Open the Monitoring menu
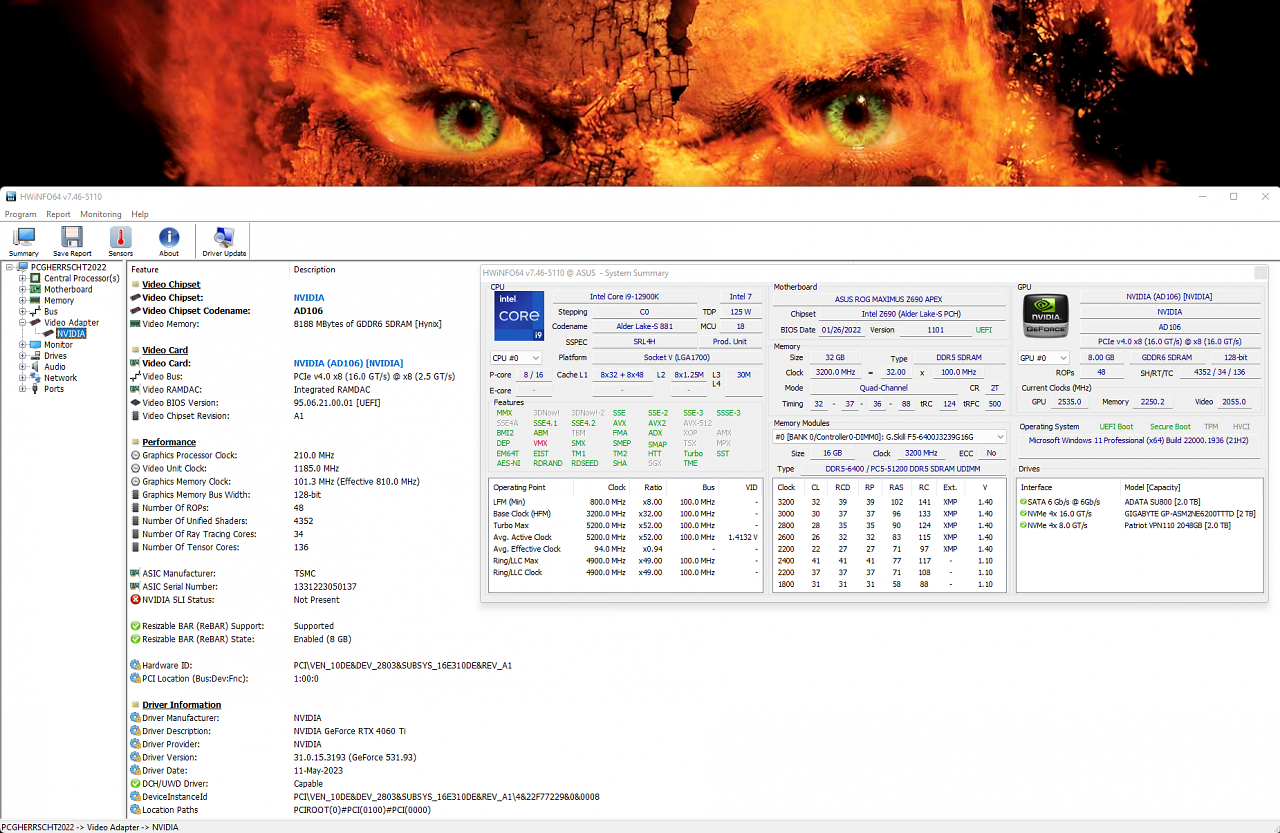1280x833 pixels. (x=101, y=214)
